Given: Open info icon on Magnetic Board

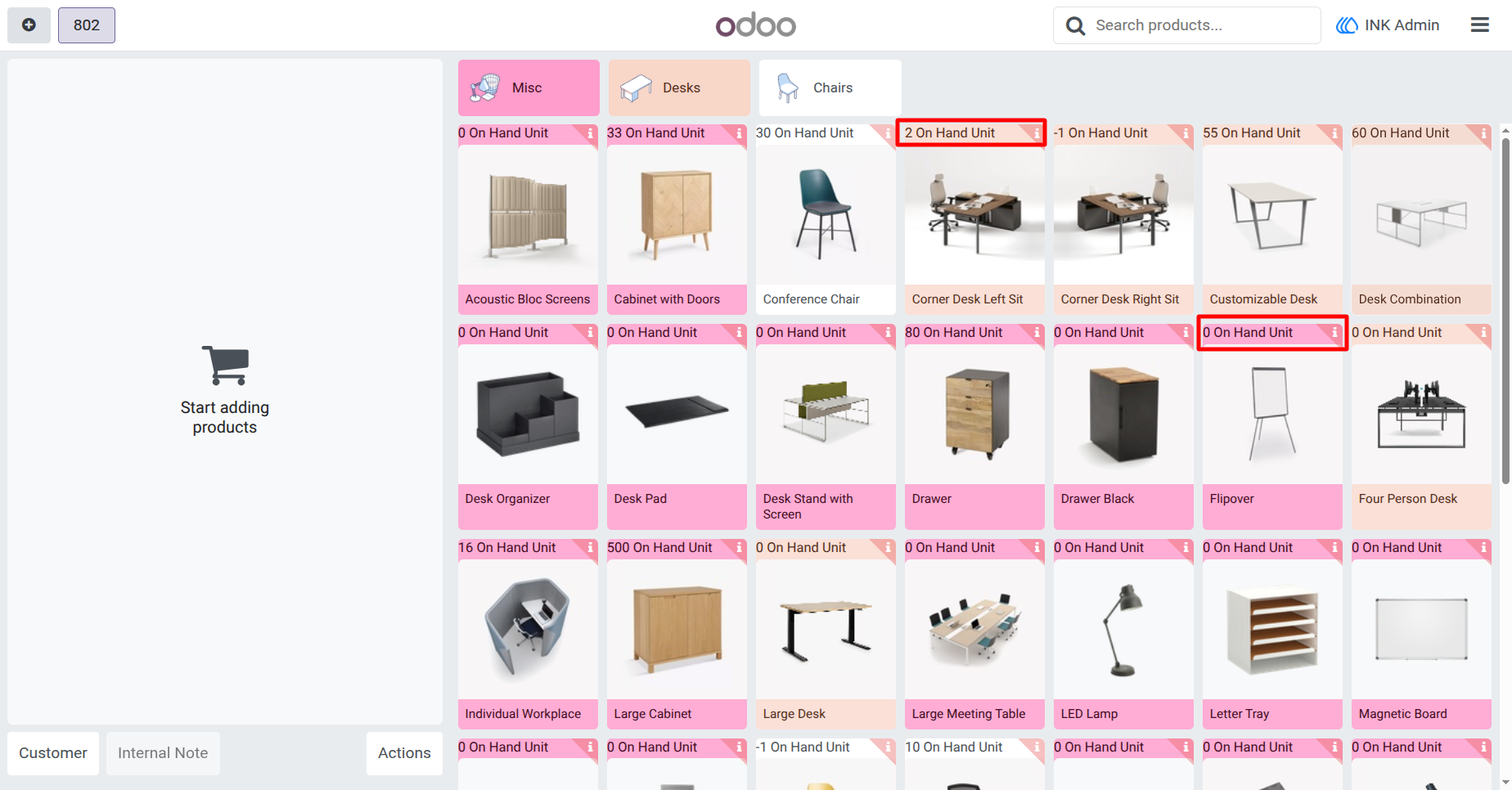Looking at the screenshot, I should pyautogui.click(x=1483, y=547).
